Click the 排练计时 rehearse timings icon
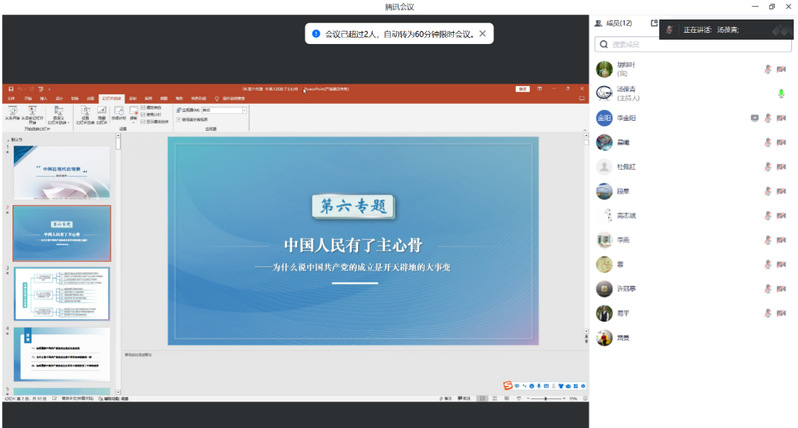This screenshot has width=798, height=428. (x=118, y=113)
